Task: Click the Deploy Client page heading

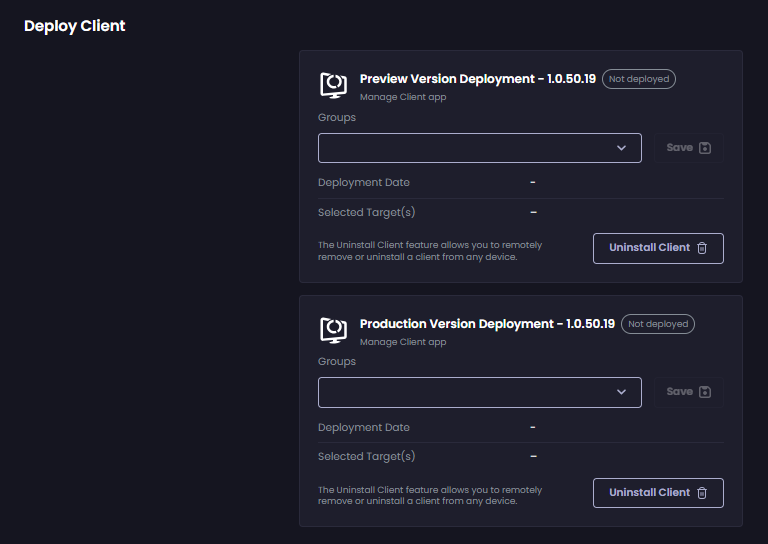Action: coord(74,26)
